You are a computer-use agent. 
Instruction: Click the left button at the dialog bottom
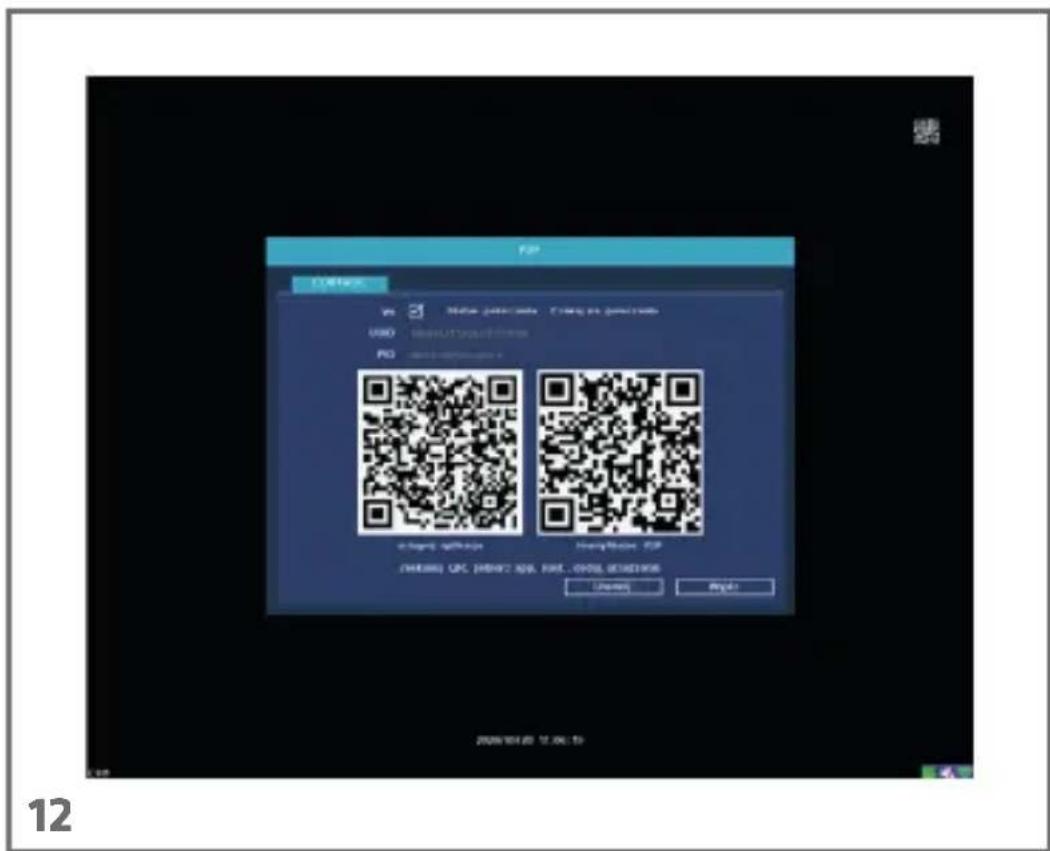613,587
